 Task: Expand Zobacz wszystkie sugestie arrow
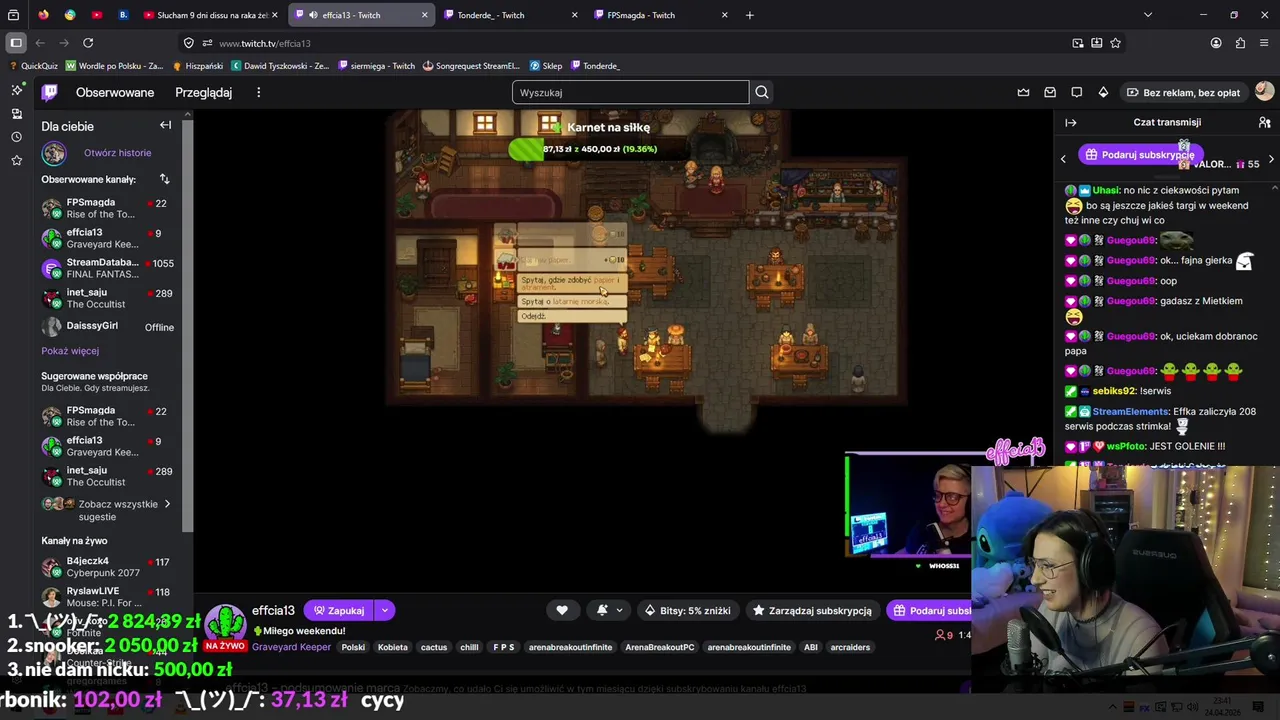point(167,504)
